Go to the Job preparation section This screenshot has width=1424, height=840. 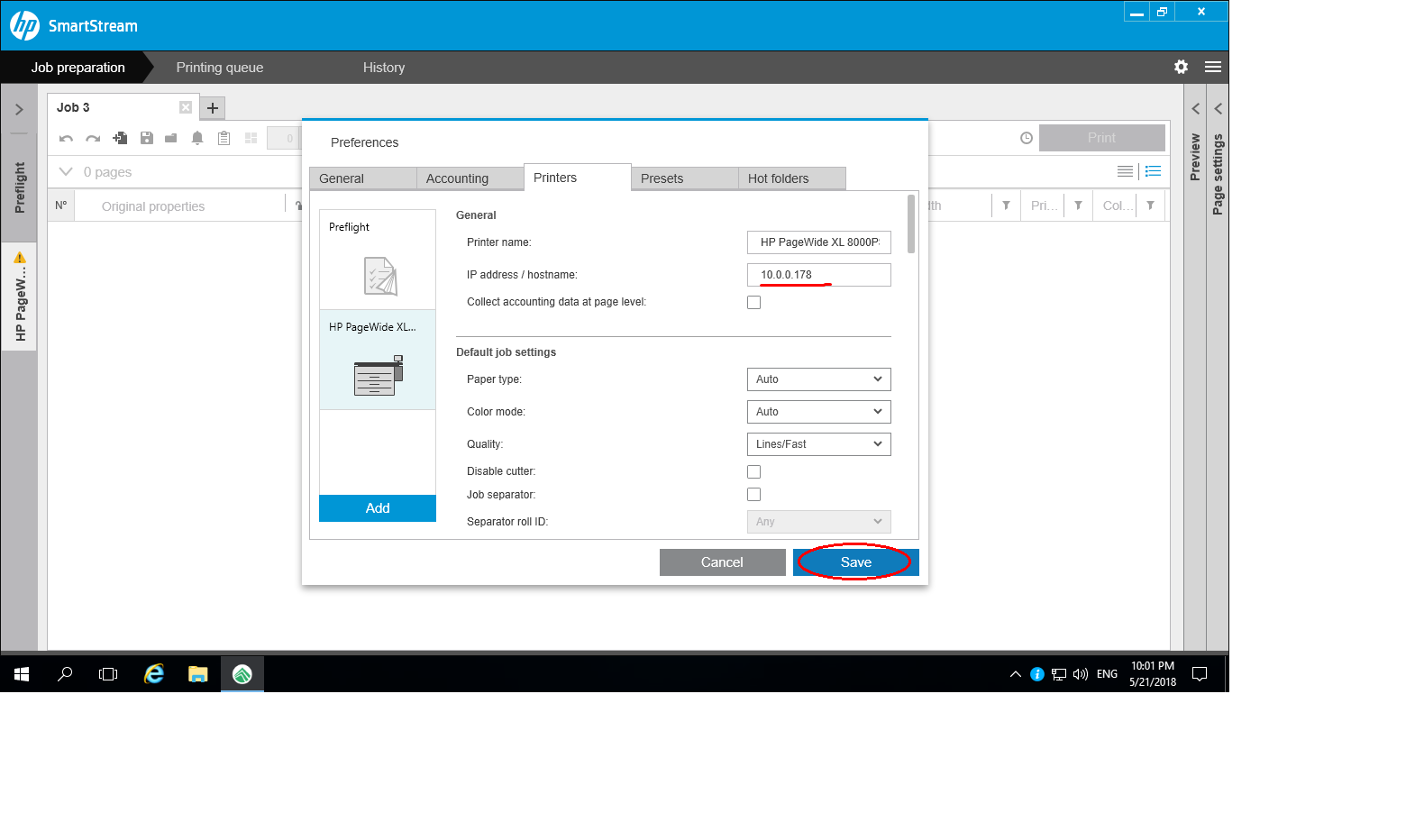[78, 68]
